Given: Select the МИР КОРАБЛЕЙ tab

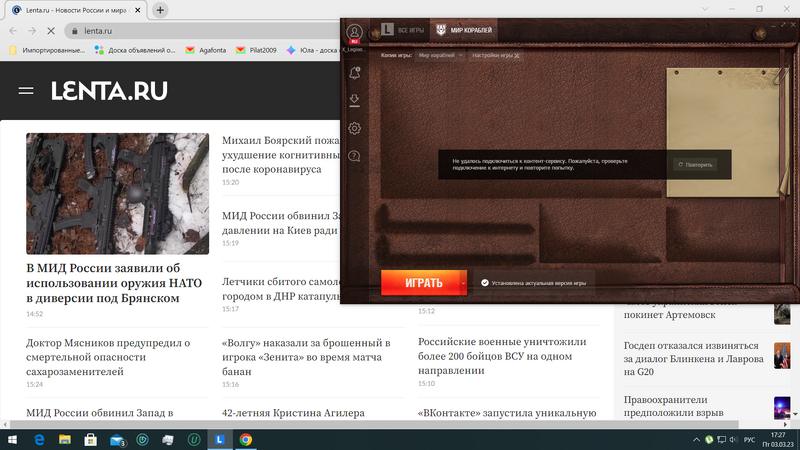Looking at the screenshot, I should click(464, 30).
